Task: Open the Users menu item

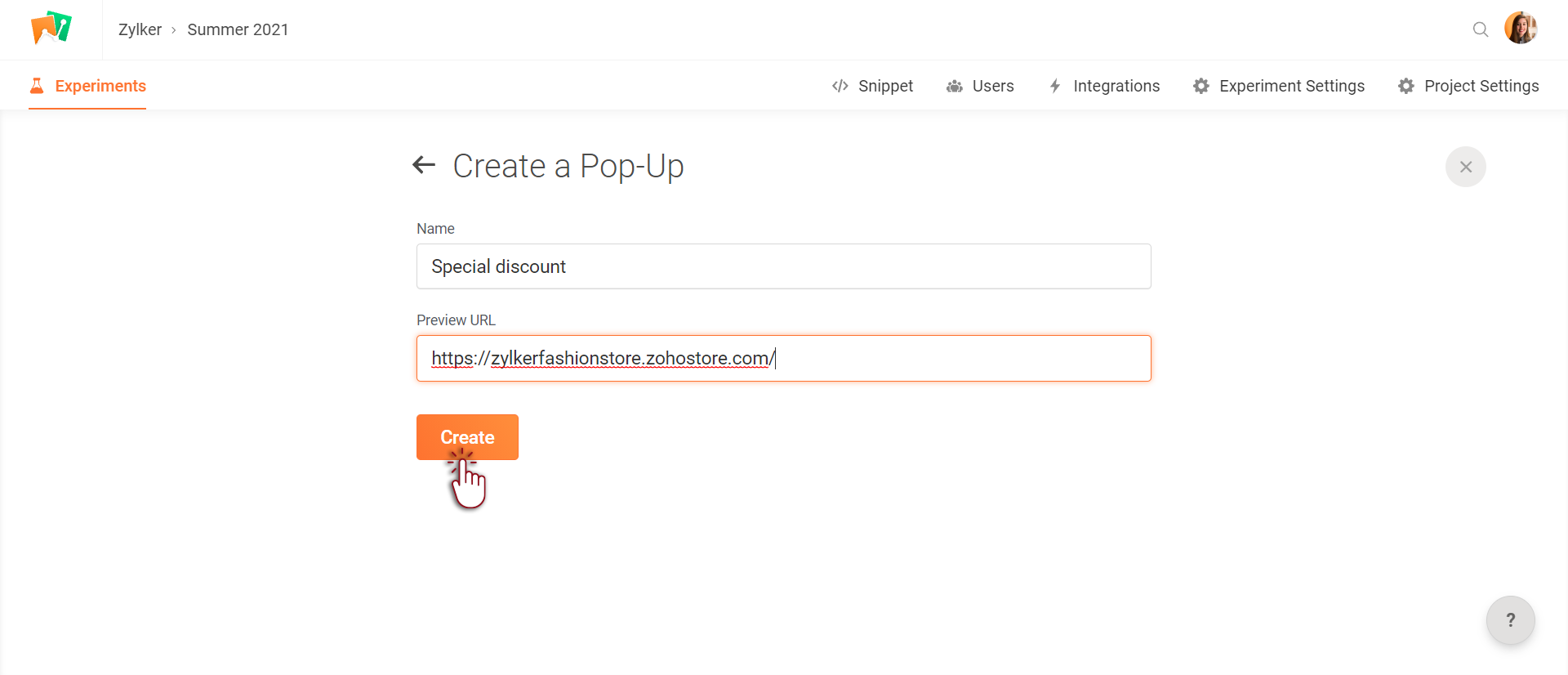Action: pyautogui.click(x=980, y=86)
